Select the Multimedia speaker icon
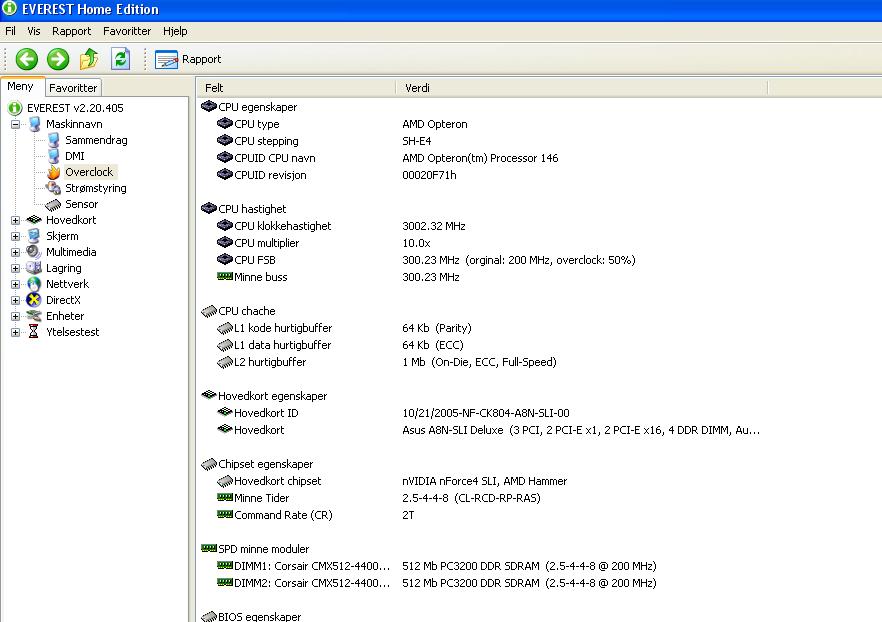The width and height of the screenshot is (882, 622). 34,252
